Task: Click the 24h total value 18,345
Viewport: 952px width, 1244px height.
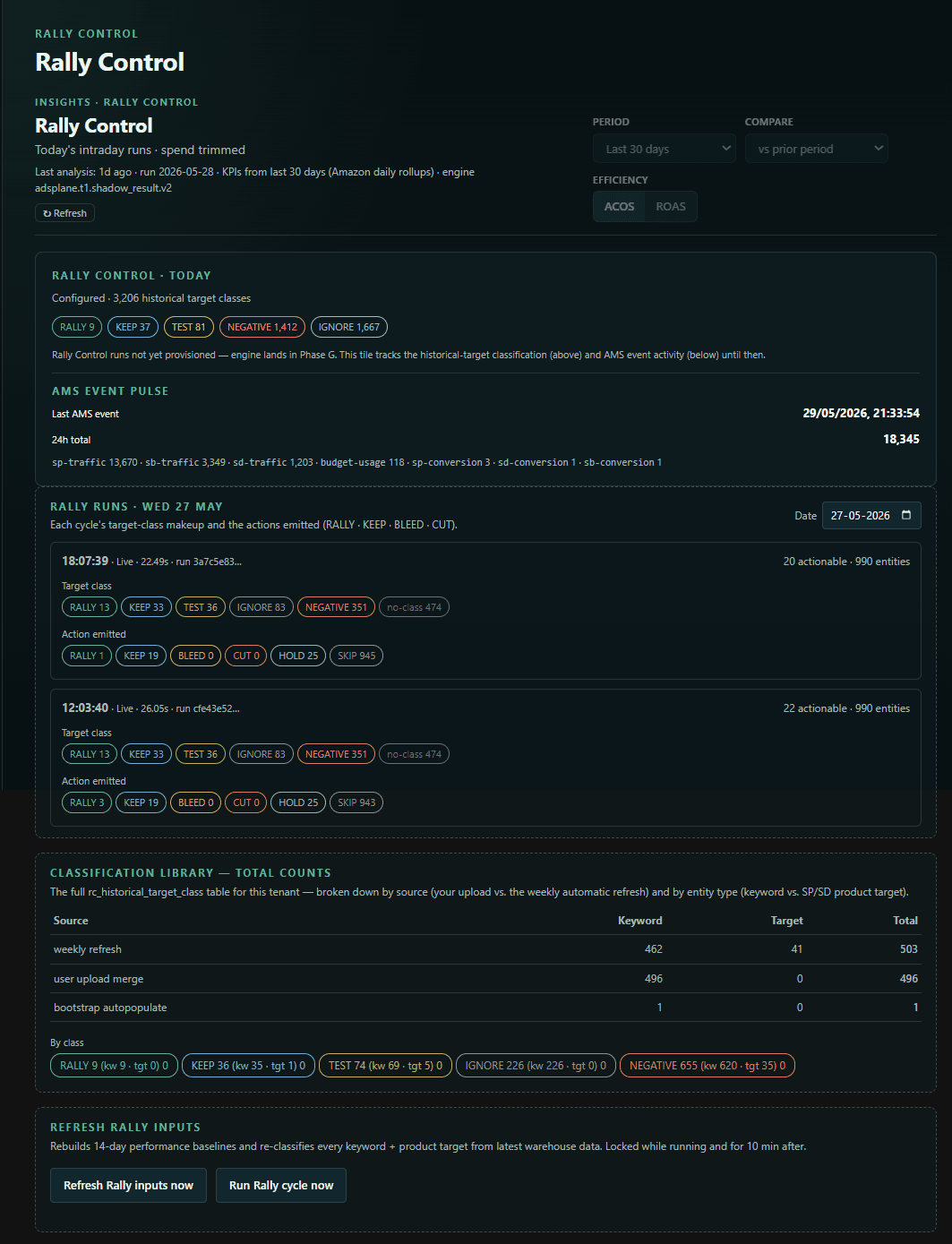Action: 901,439
